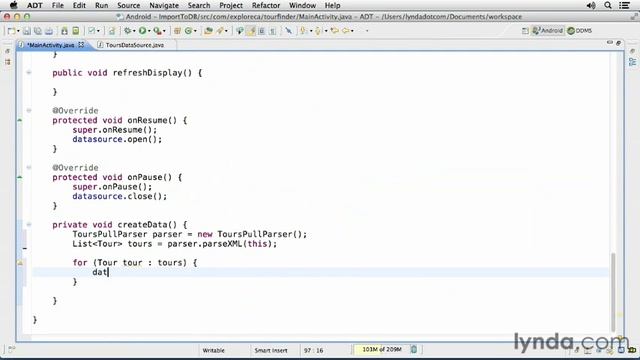This screenshot has height=360, width=640.
Task: Maximize the editor area icon
Action: tap(619, 42)
